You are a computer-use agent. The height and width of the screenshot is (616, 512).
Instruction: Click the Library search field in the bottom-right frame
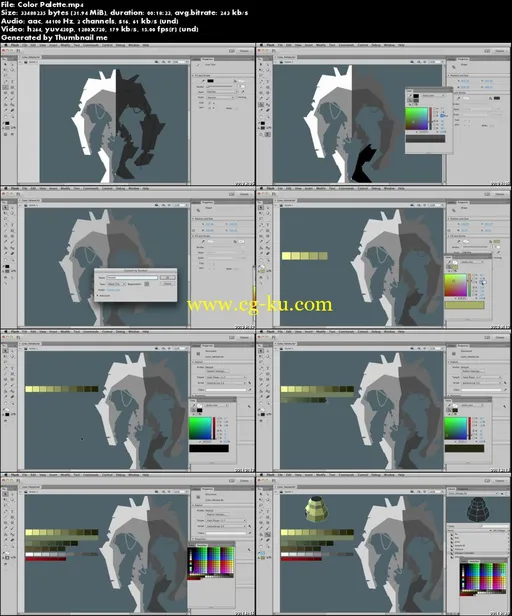click(495, 526)
